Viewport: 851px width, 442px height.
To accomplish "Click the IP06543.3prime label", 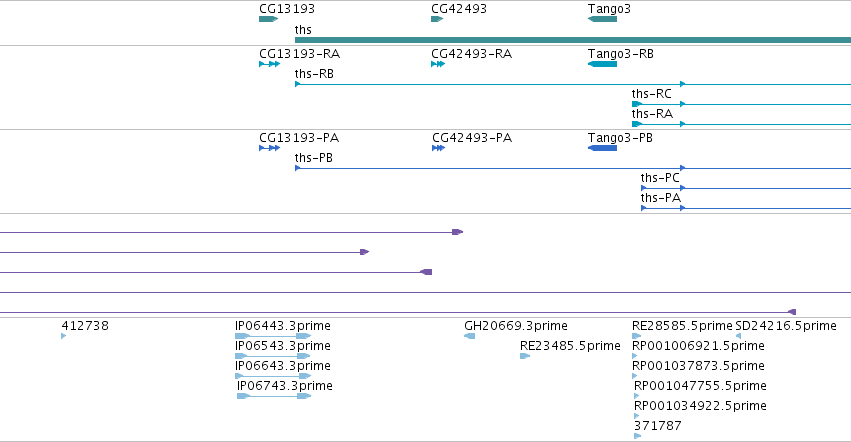I will tap(283, 346).
